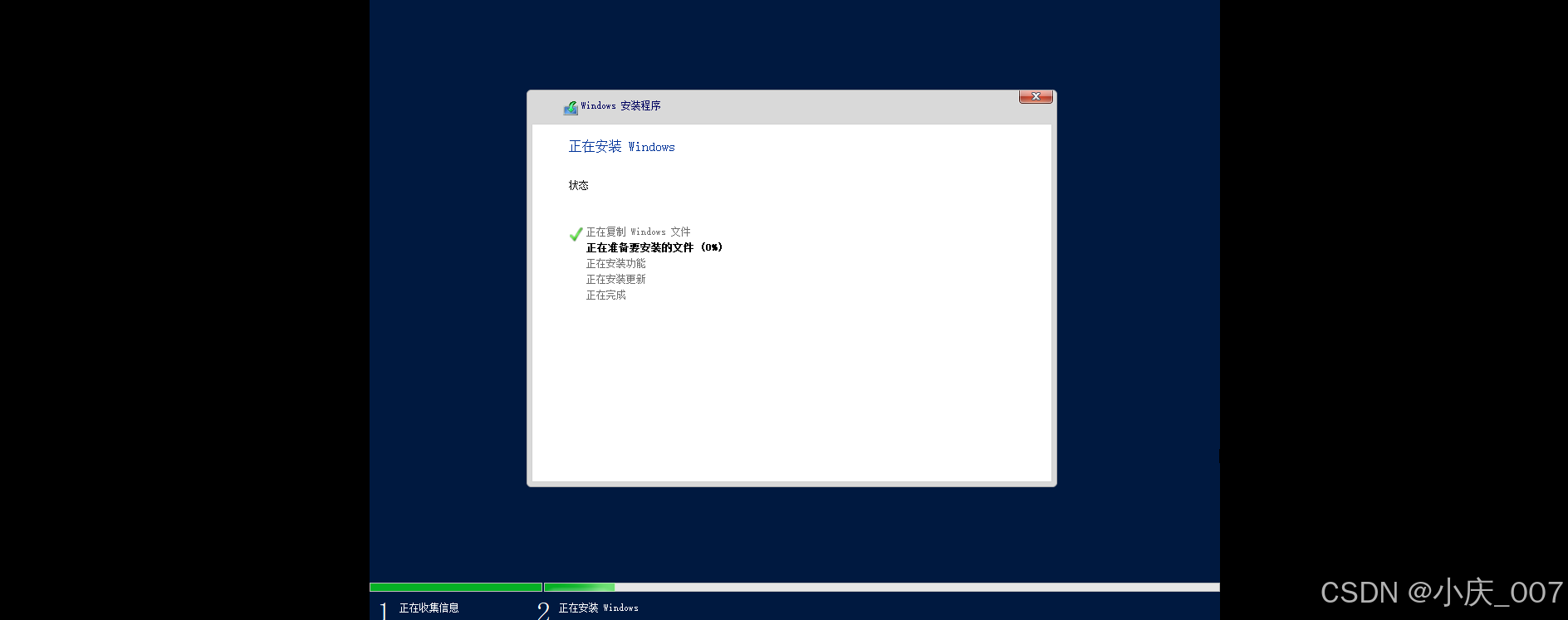Viewport: 1568px width, 620px height.
Task: Click step 1 label 正在收集信息
Action: [x=429, y=608]
